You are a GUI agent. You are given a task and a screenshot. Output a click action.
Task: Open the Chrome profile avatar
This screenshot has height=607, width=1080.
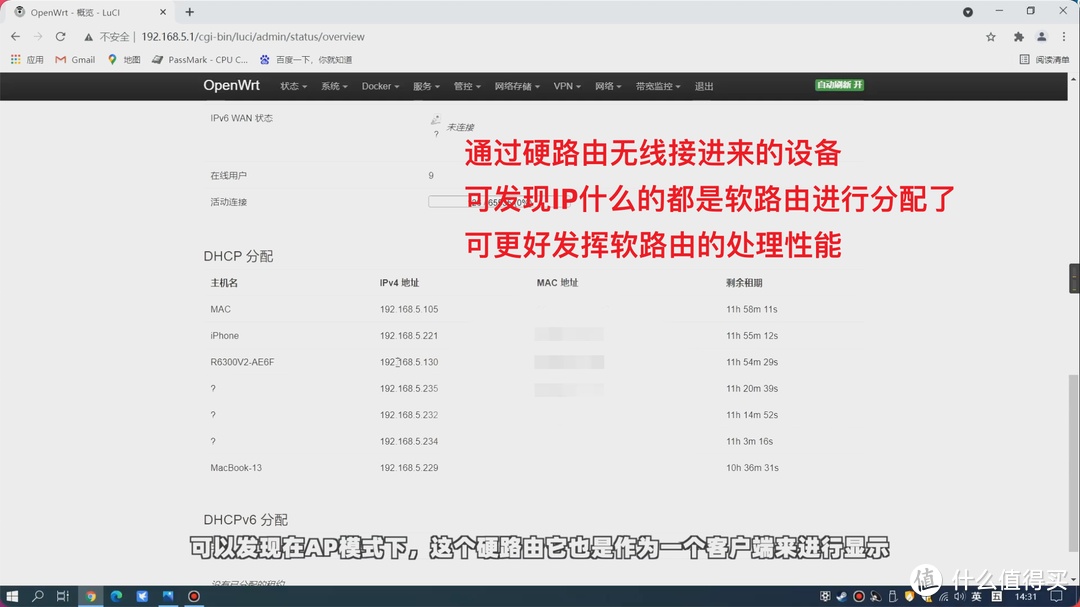click(x=1041, y=37)
